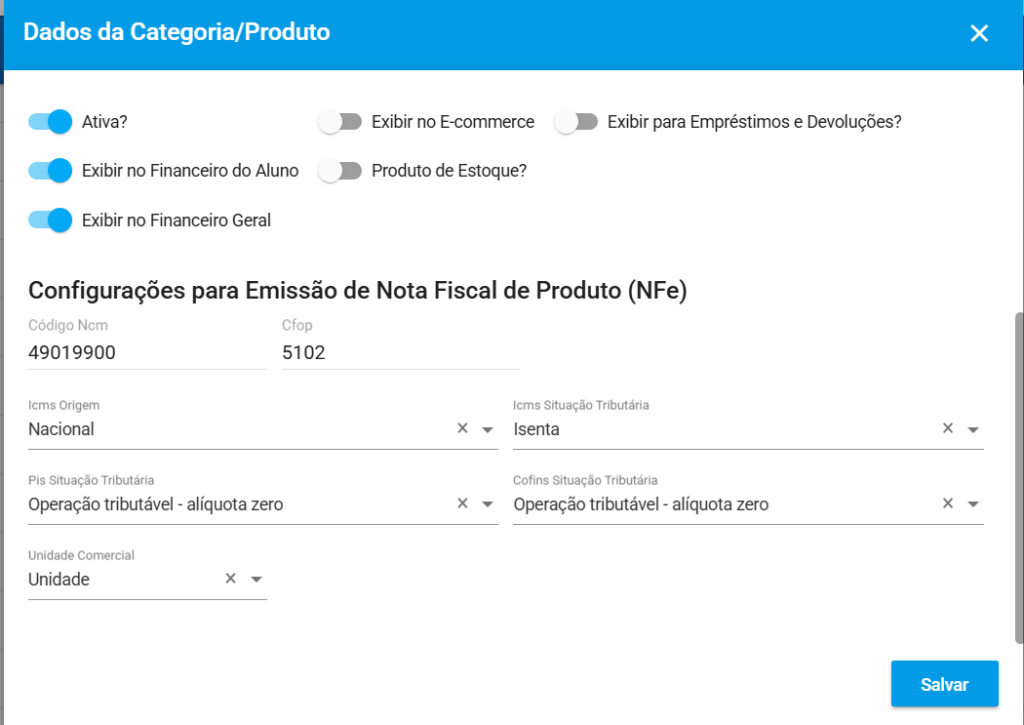1024x725 pixels.
Task: Clear the Pis Situação Tributária value
Action: click(x=462, y=504)
